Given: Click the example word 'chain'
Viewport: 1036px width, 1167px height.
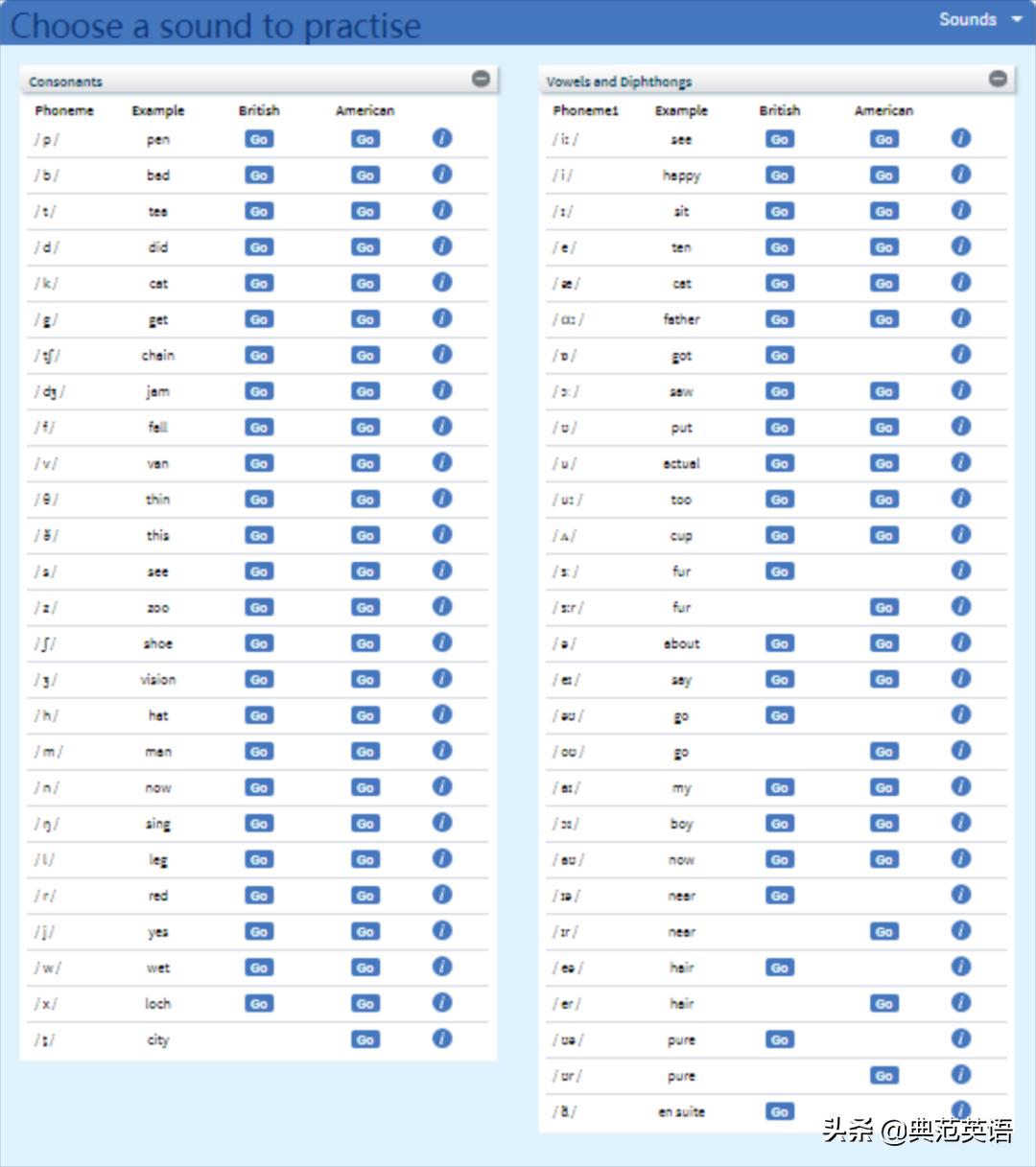Looking at the screenshot, I should [158, 355].
